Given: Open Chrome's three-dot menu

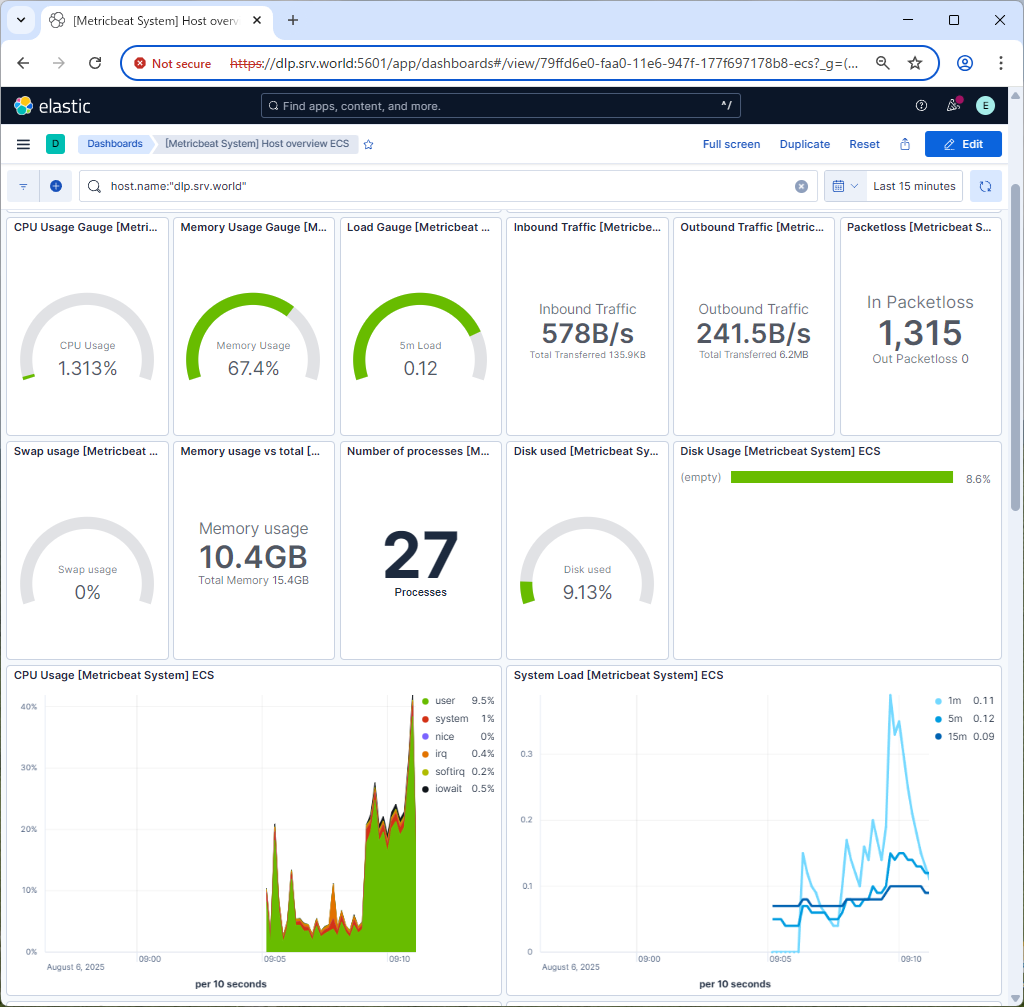Looking at the screenshot, I should point(1000,62).
